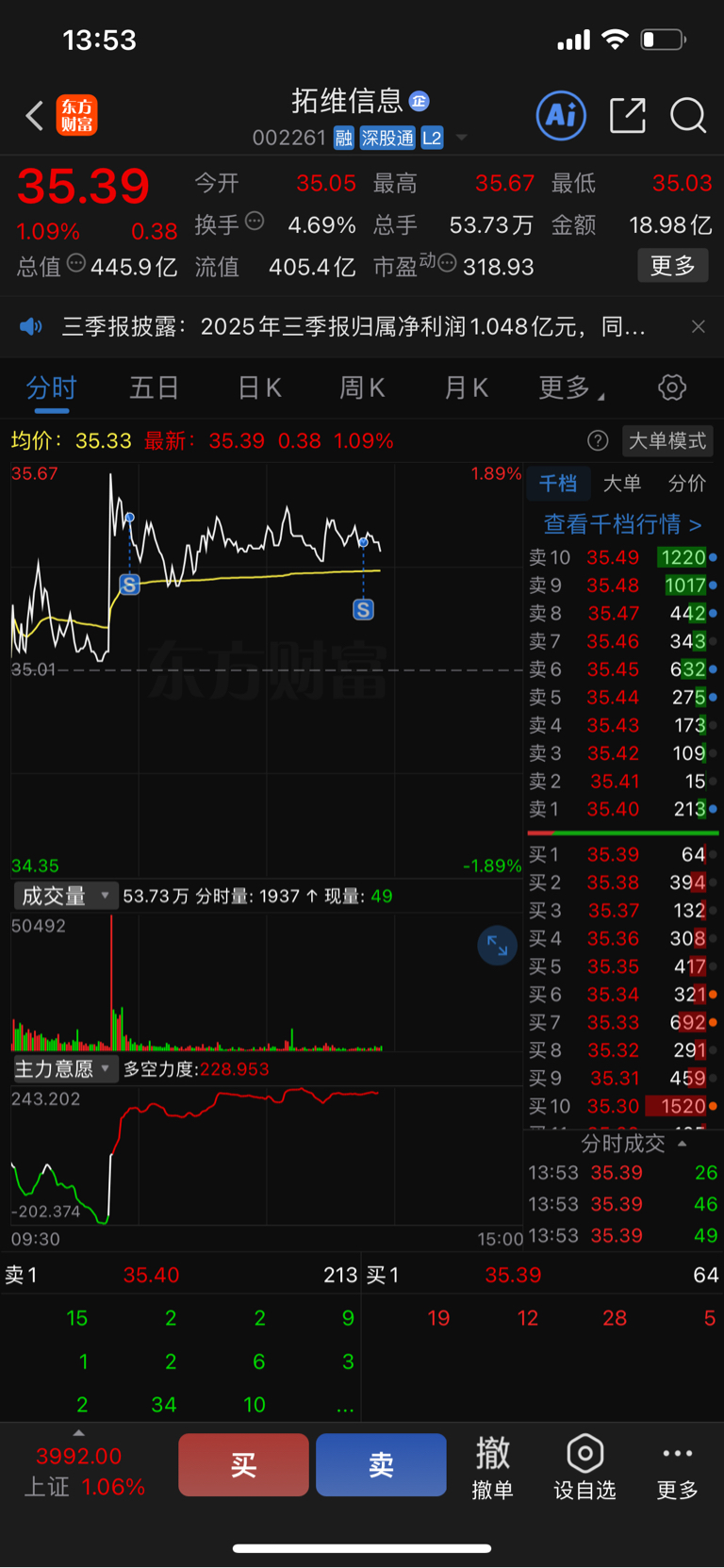Select 买7 row at 35.33
The width and height of the screenshot is (724, 1568).
[622, 1022]
